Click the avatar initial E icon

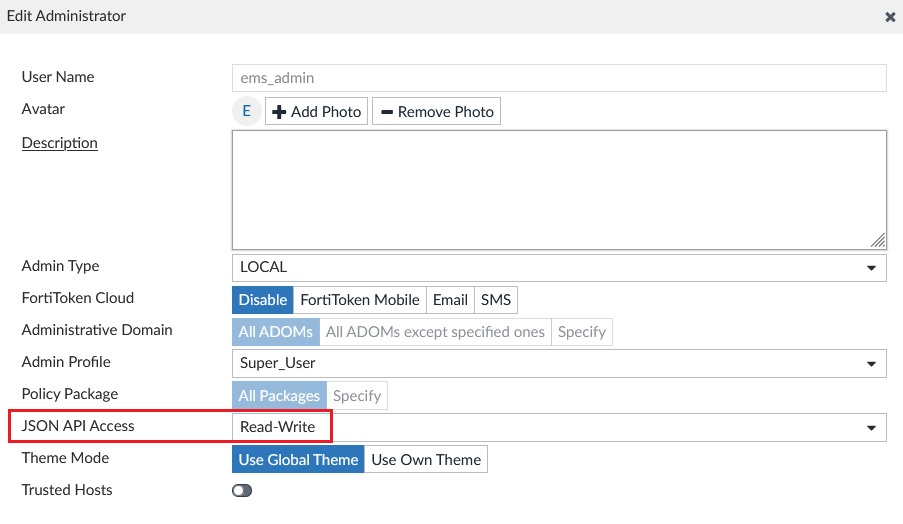(247, 111)
